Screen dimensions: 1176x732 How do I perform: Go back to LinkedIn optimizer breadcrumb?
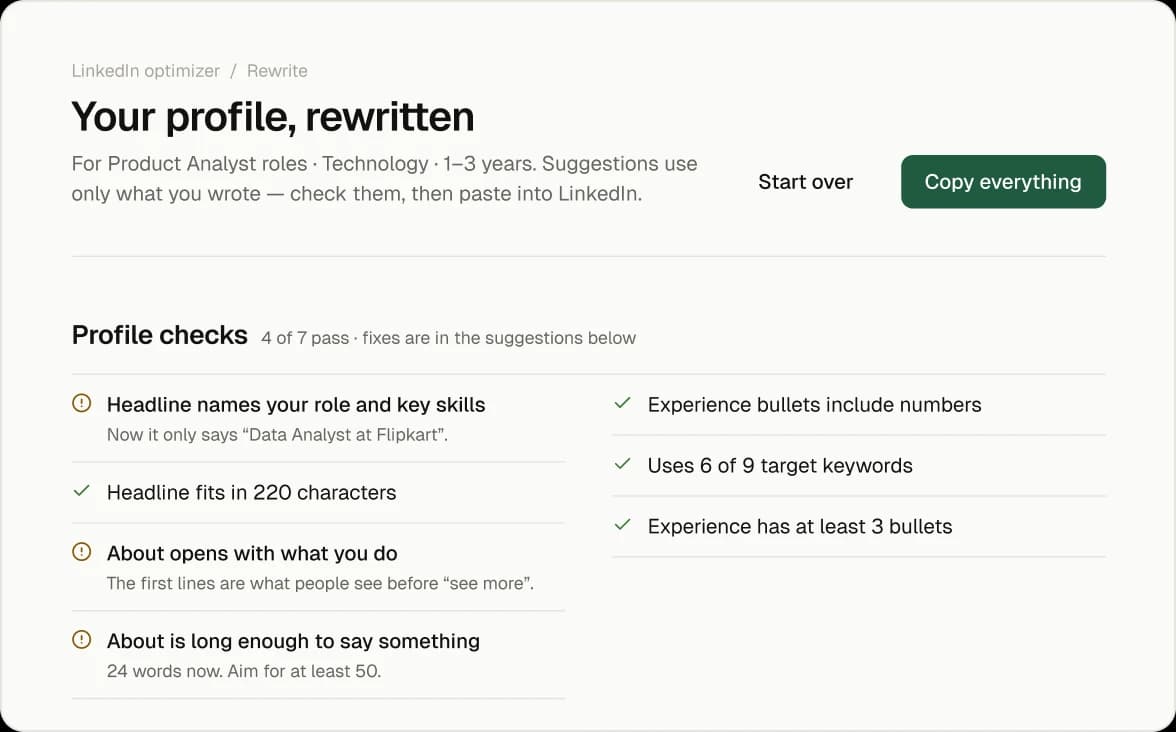(x=146, y=71)
